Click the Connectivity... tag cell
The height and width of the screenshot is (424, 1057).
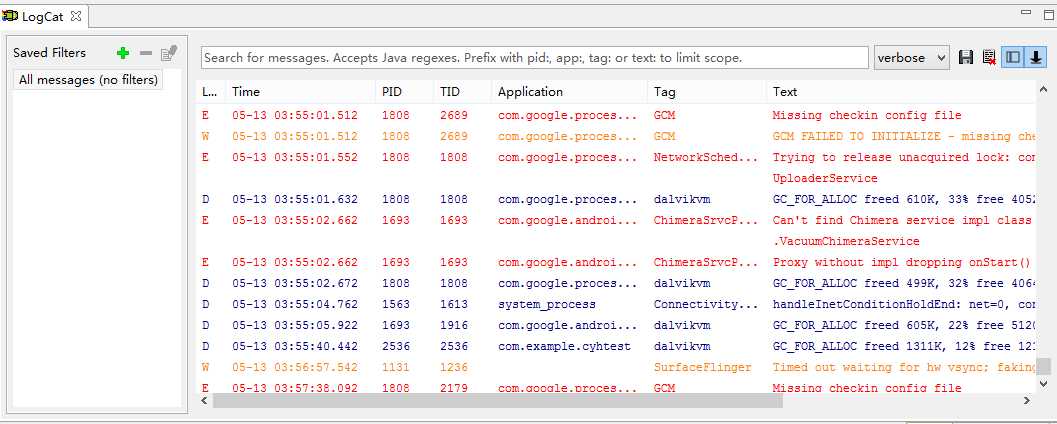(706, 304)
